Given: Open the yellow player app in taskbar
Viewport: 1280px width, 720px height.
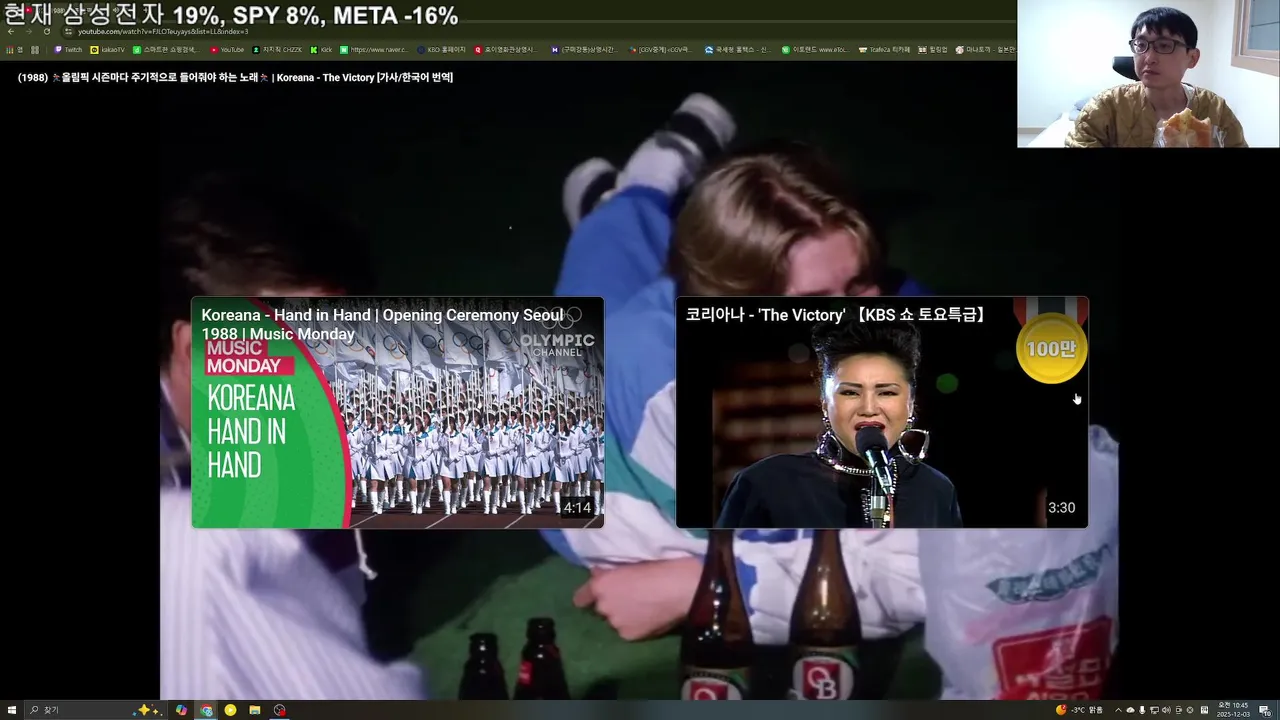Looking at the screenshot, I should tap(230, 710).
